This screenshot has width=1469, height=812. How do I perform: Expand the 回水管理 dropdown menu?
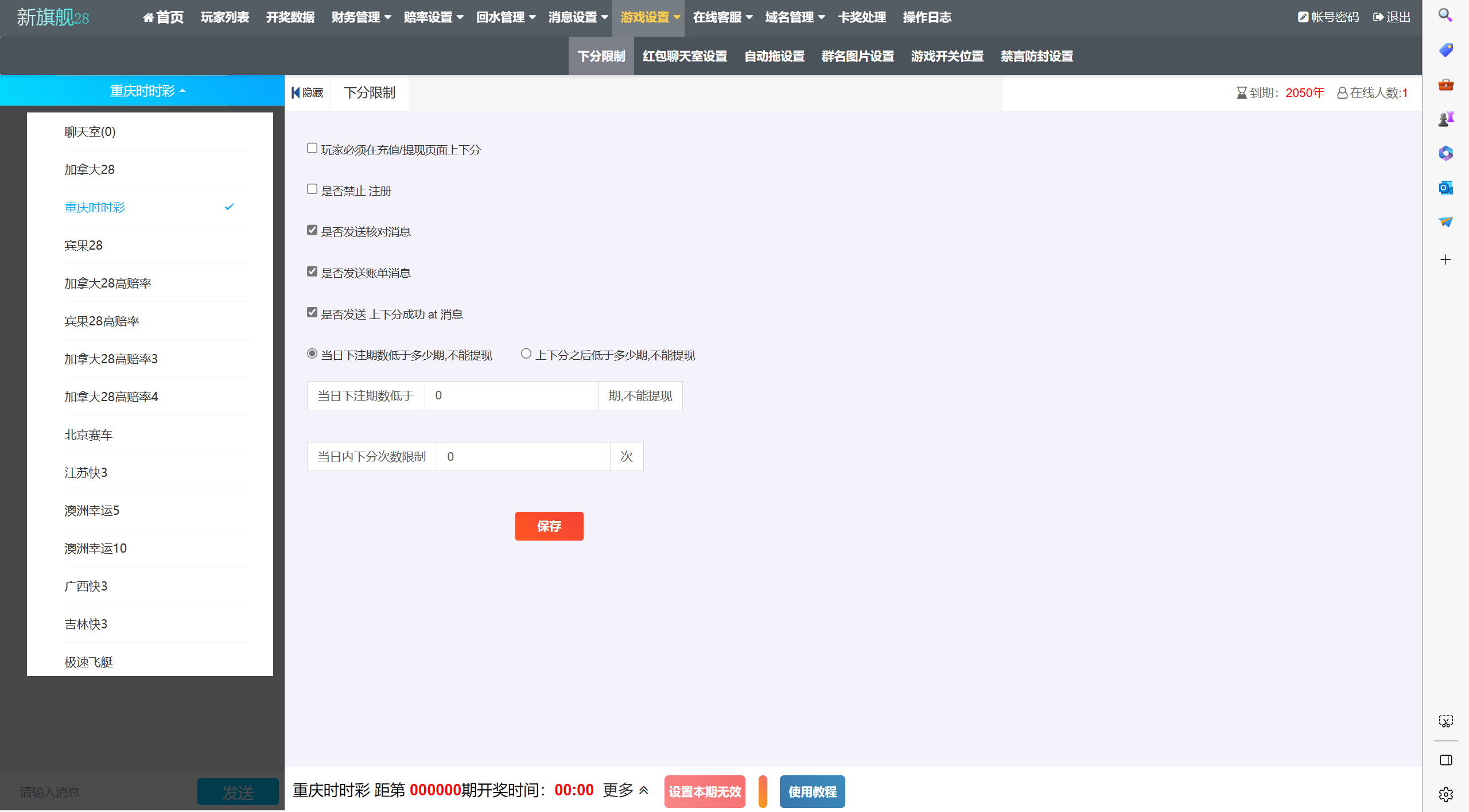point(506,18)
